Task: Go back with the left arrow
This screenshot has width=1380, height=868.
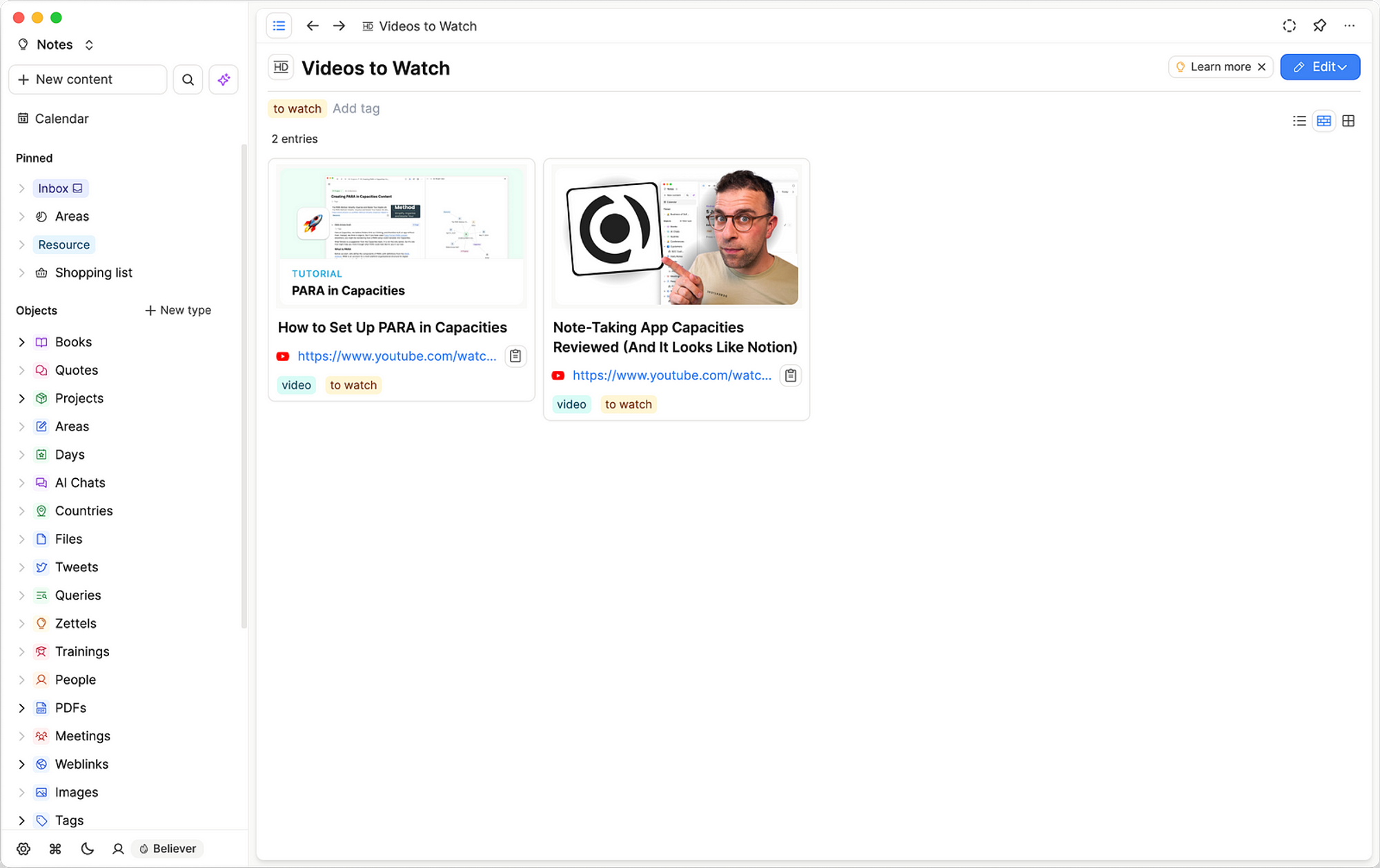Action: [313, 26]
